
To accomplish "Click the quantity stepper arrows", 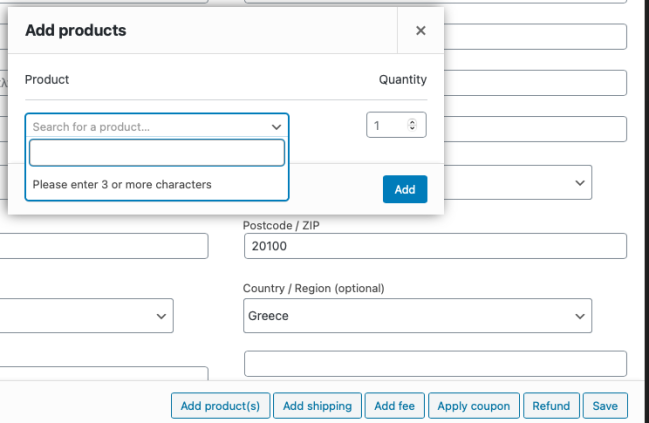I will click(412, 126).
